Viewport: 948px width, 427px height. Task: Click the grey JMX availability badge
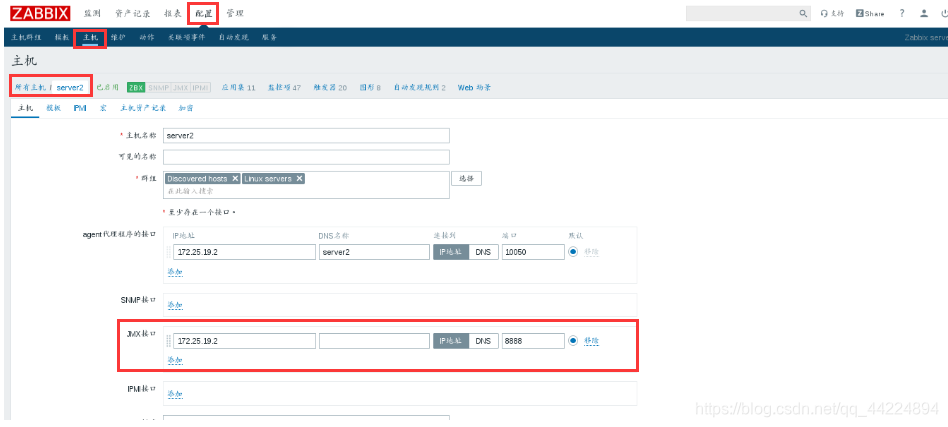click(x=180, y=87)
